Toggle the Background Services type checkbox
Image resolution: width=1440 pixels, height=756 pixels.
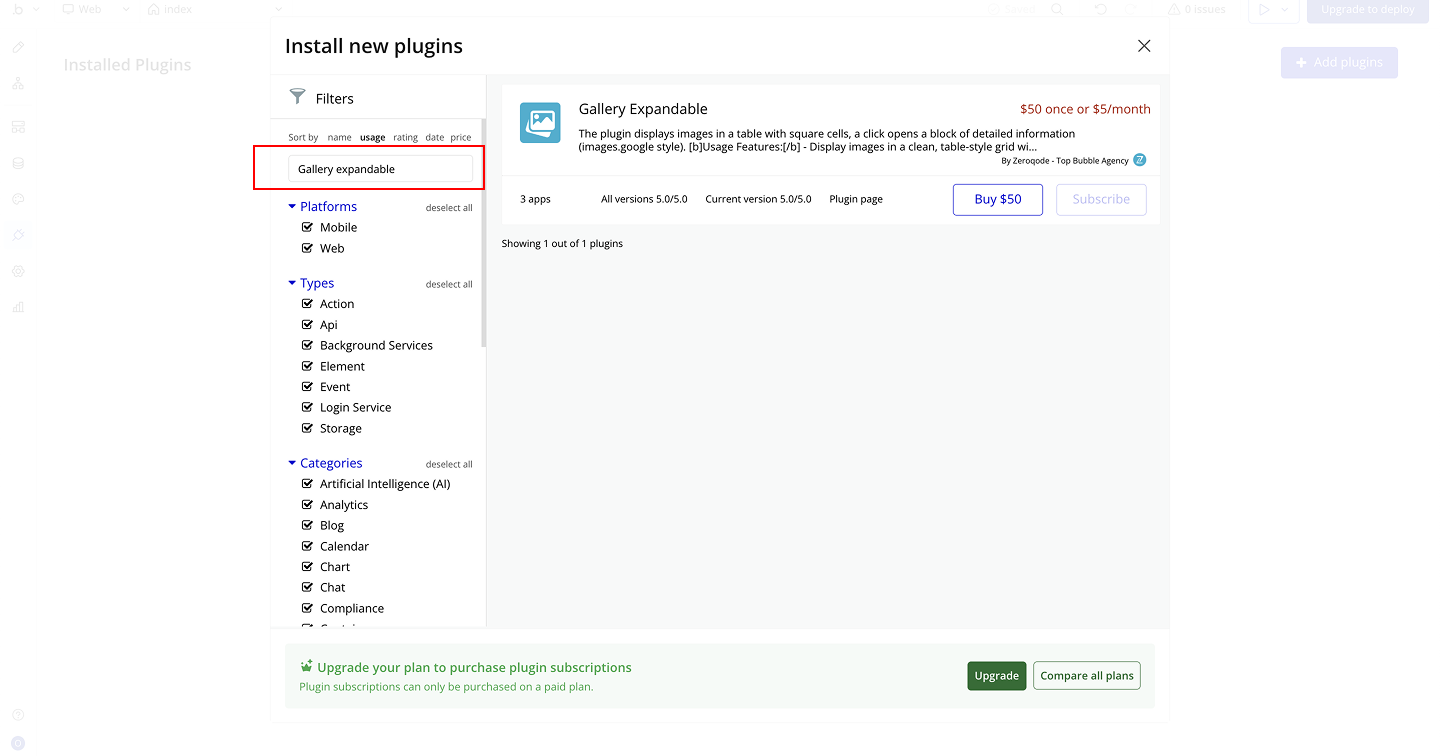pos(308,345)
